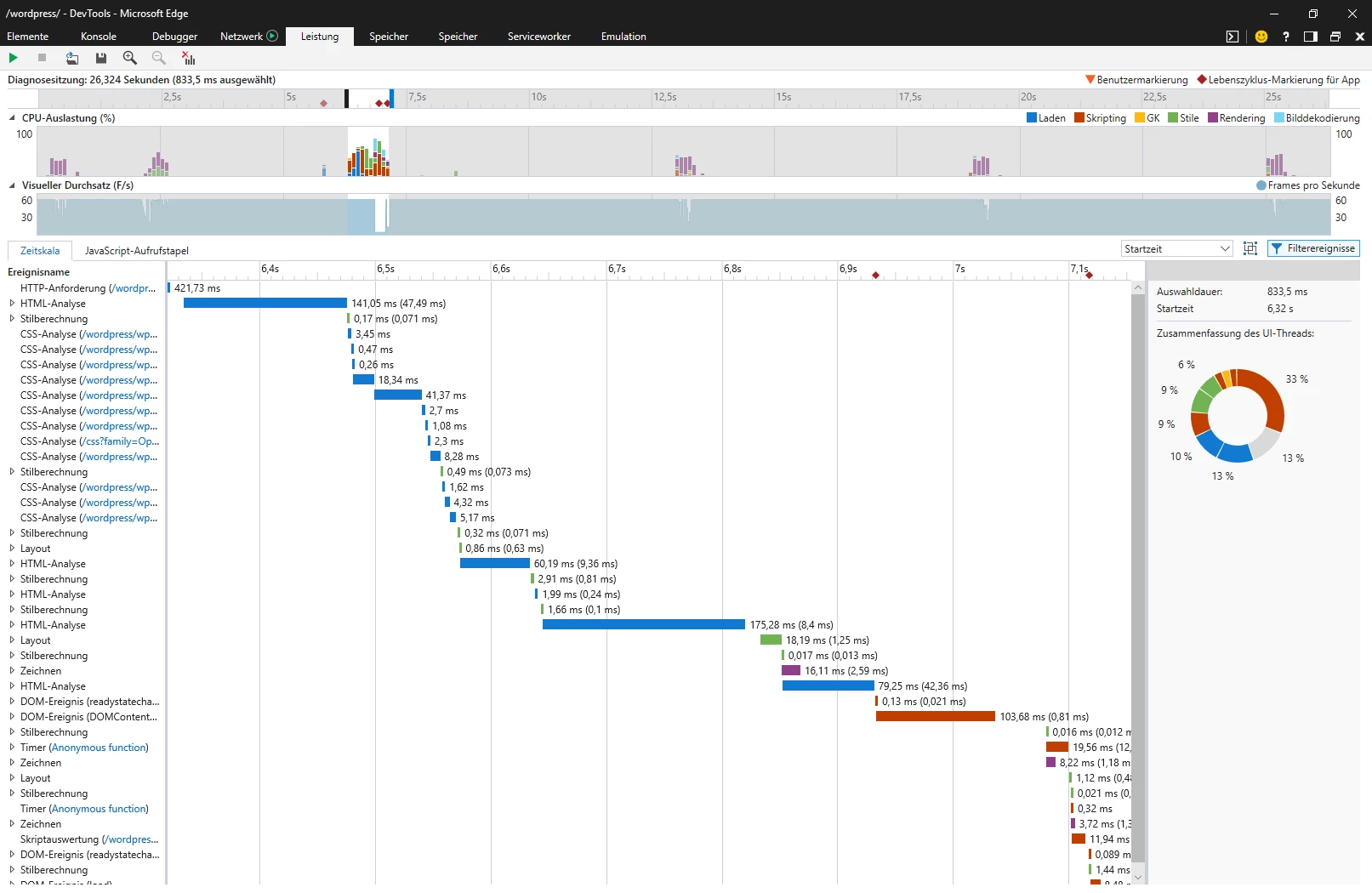Image resolution: width=1372 pixels, height=893 pixels.
Task: Select the Zeitskala tab
Action: 40,251
